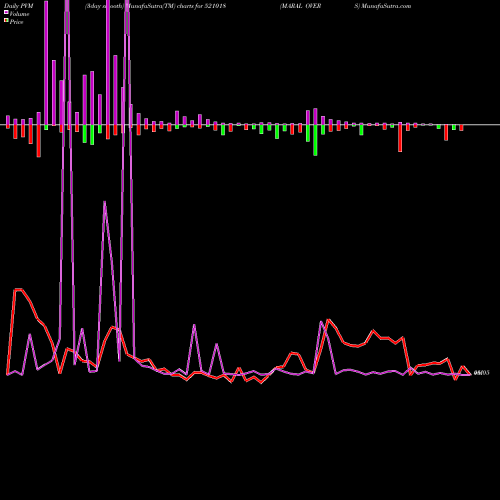The image size is (500, 500).
Task: Click the Price legend color swatch
Action: point(6,21)
